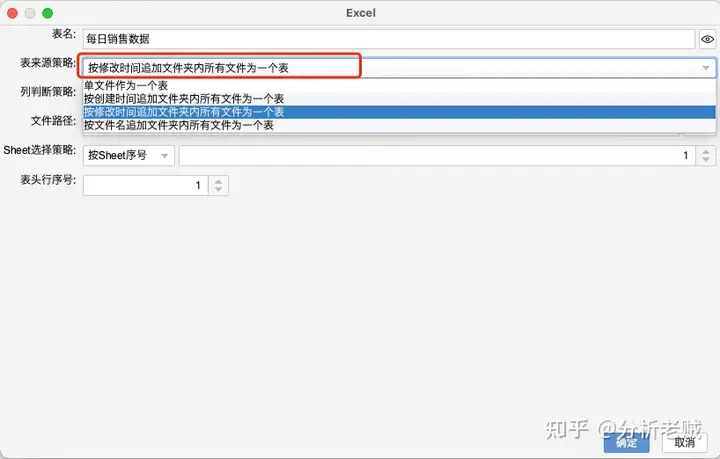Image resolution: width=720 pixels, height=459 pixels.
Task: Decrease the Sheet number stepper
Action: 706,160
